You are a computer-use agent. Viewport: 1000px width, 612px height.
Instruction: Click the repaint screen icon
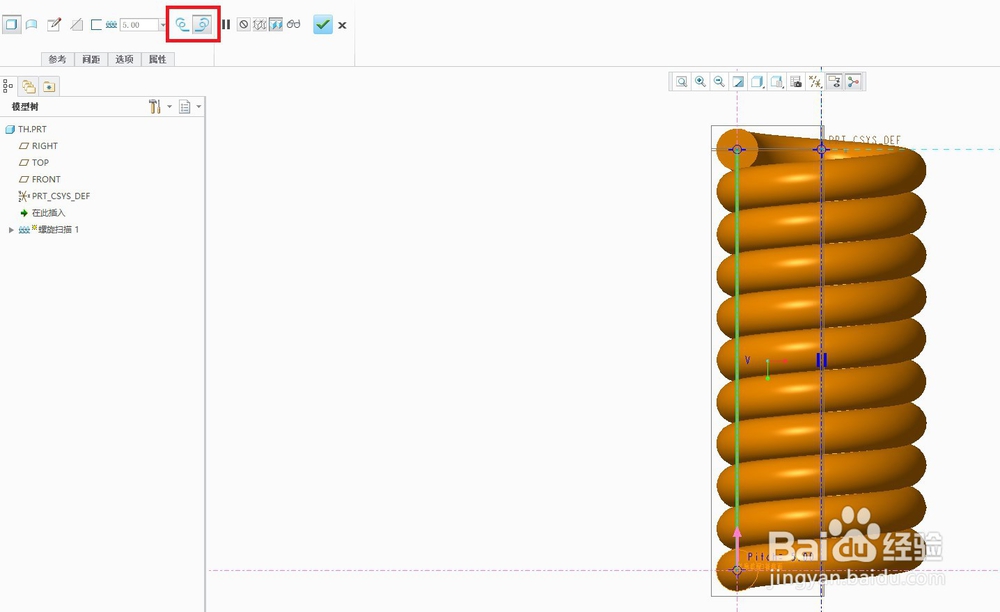[738, 82]
